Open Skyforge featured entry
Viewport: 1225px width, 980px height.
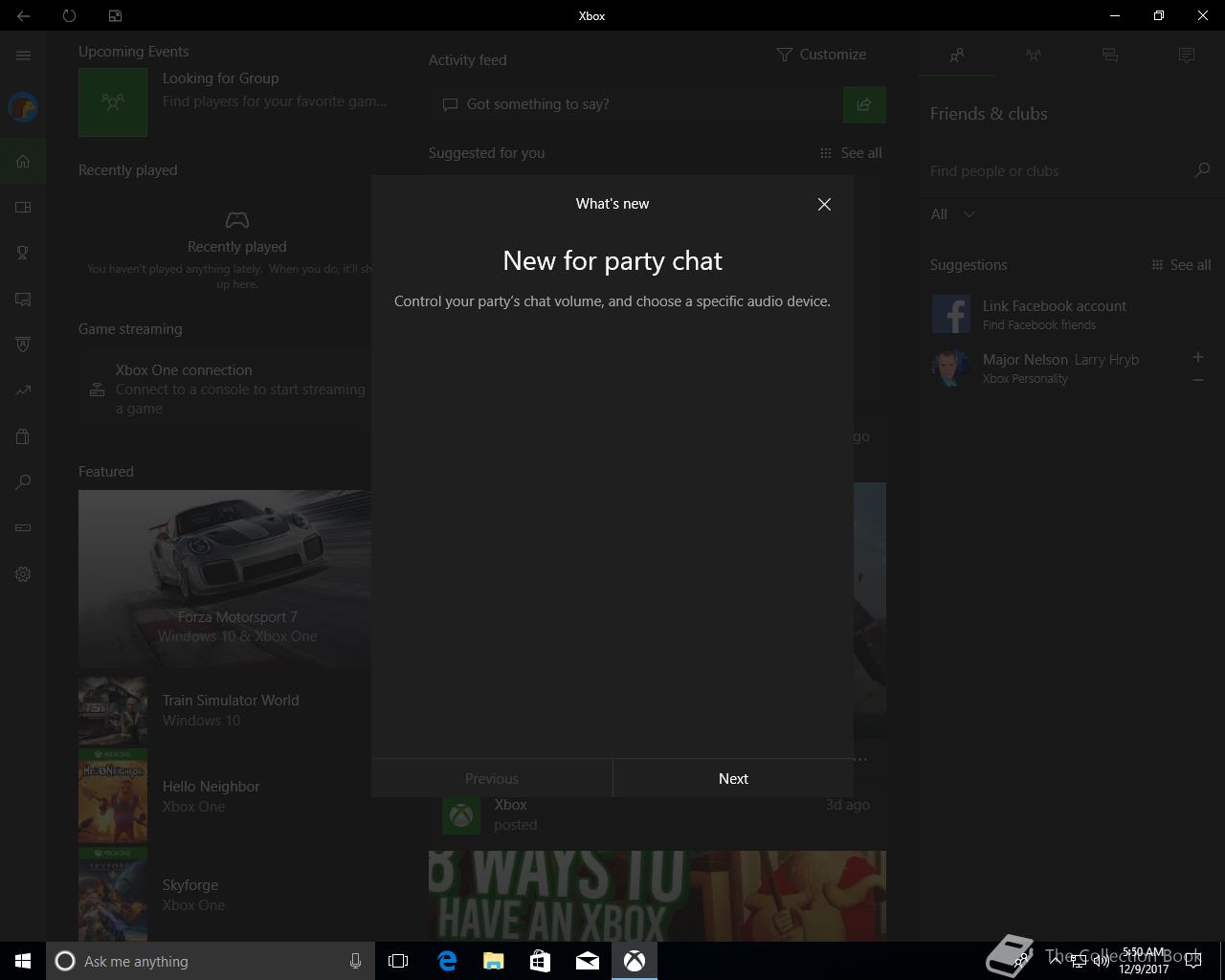(x=225, y=894)
